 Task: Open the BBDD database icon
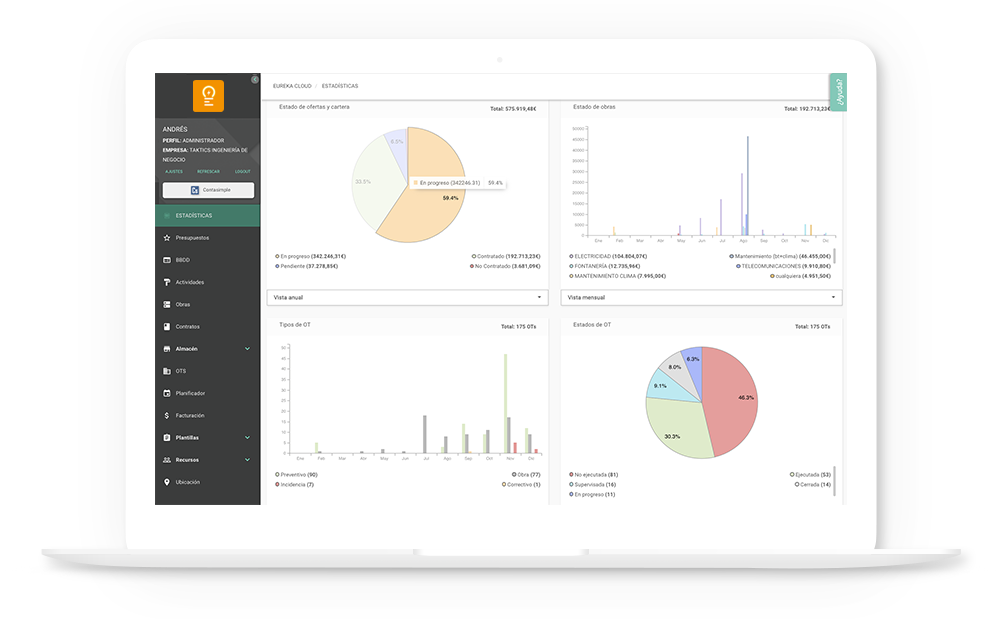[166, 259]
